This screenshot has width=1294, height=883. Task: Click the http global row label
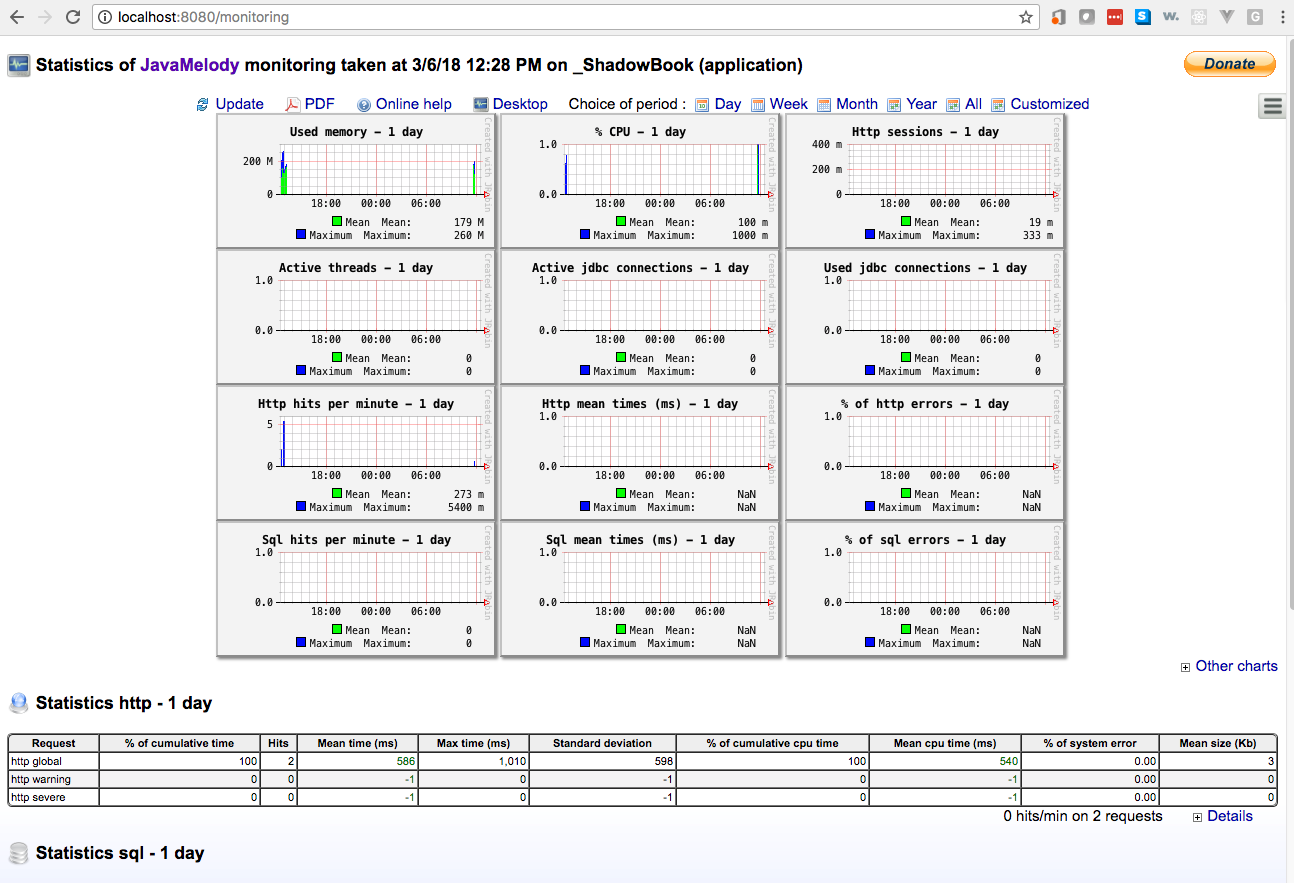click(36, 761)
